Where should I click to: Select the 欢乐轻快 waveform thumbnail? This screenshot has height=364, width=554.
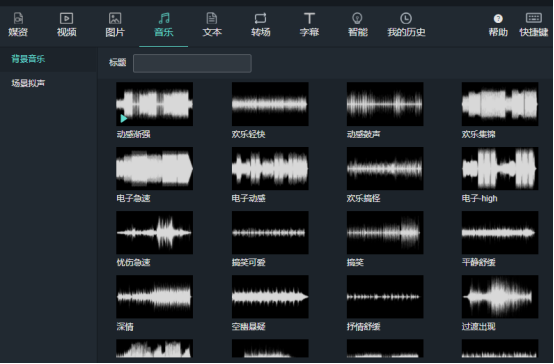point(270,104)
